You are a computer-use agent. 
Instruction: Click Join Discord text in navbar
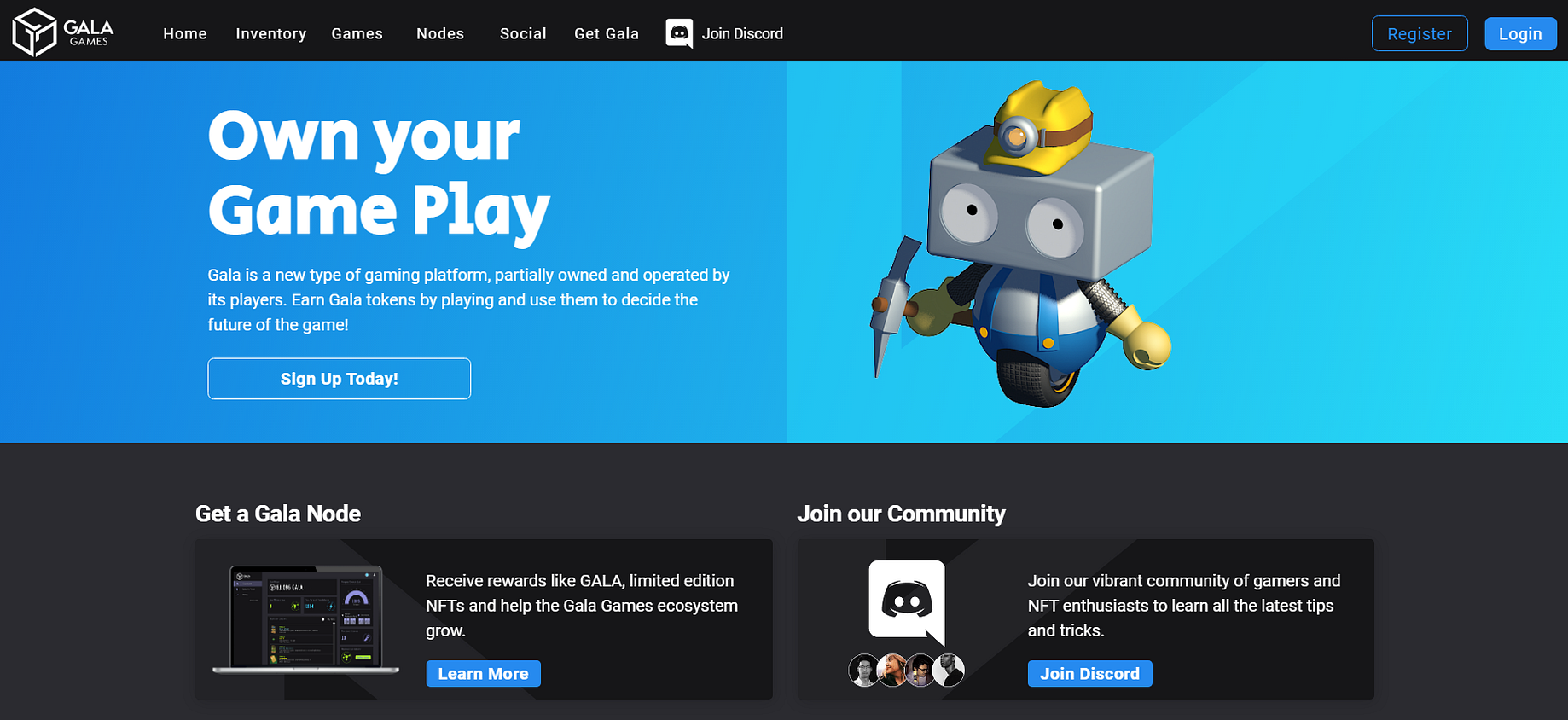click(x=742, y=33)
